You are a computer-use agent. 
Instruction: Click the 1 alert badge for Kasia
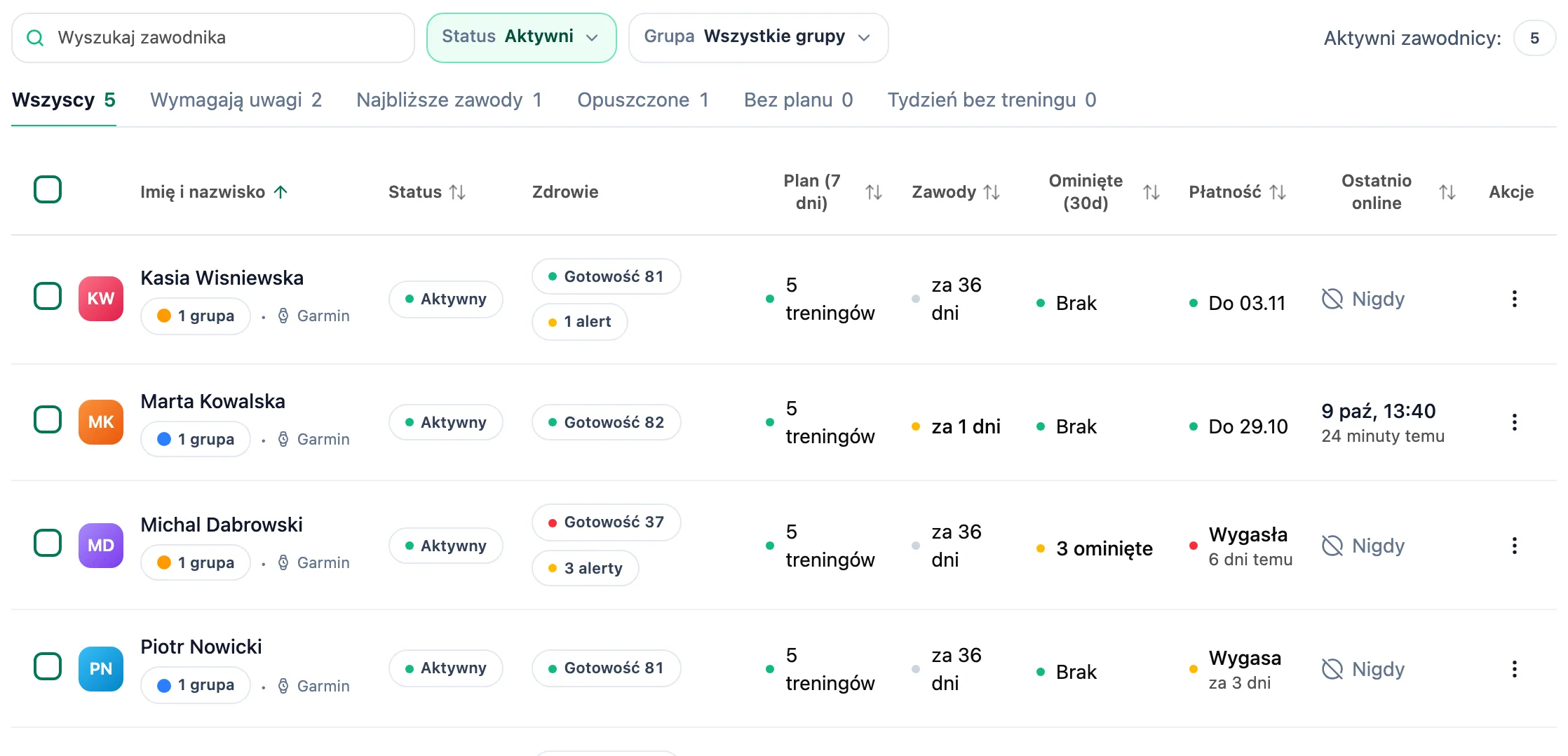[x=579, y=322]
